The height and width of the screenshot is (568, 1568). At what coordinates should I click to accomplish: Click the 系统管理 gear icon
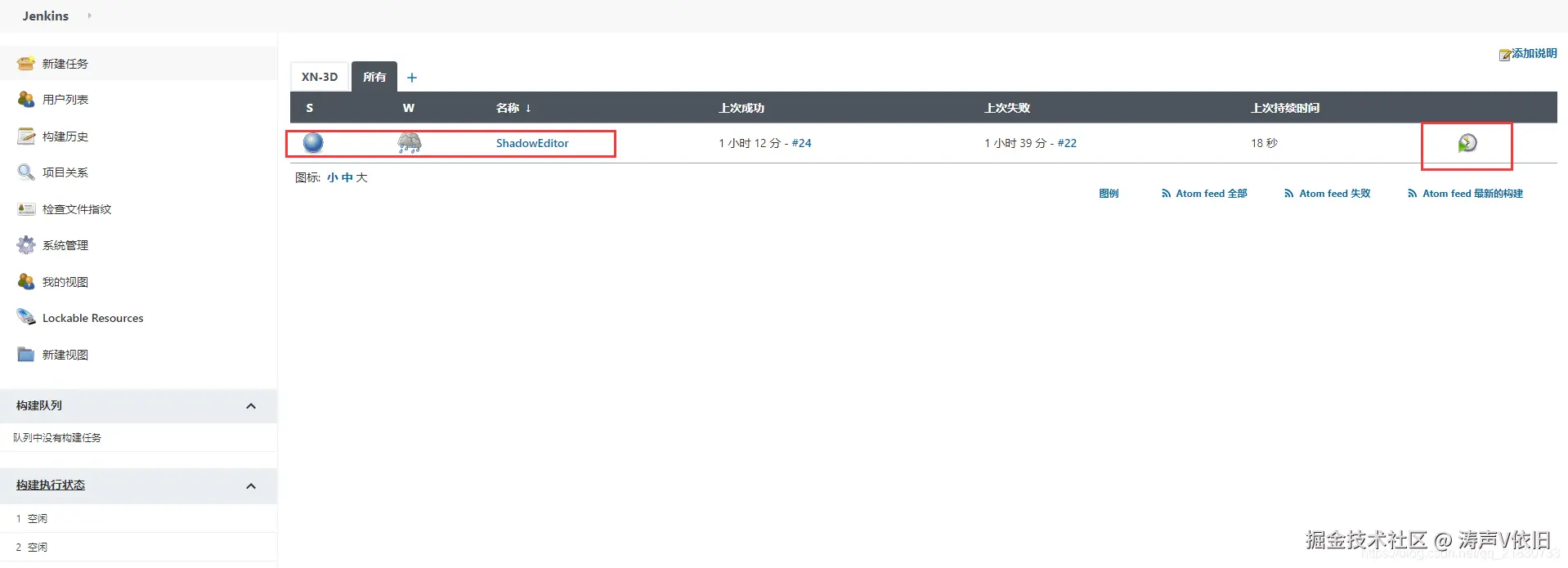[26, 244]
